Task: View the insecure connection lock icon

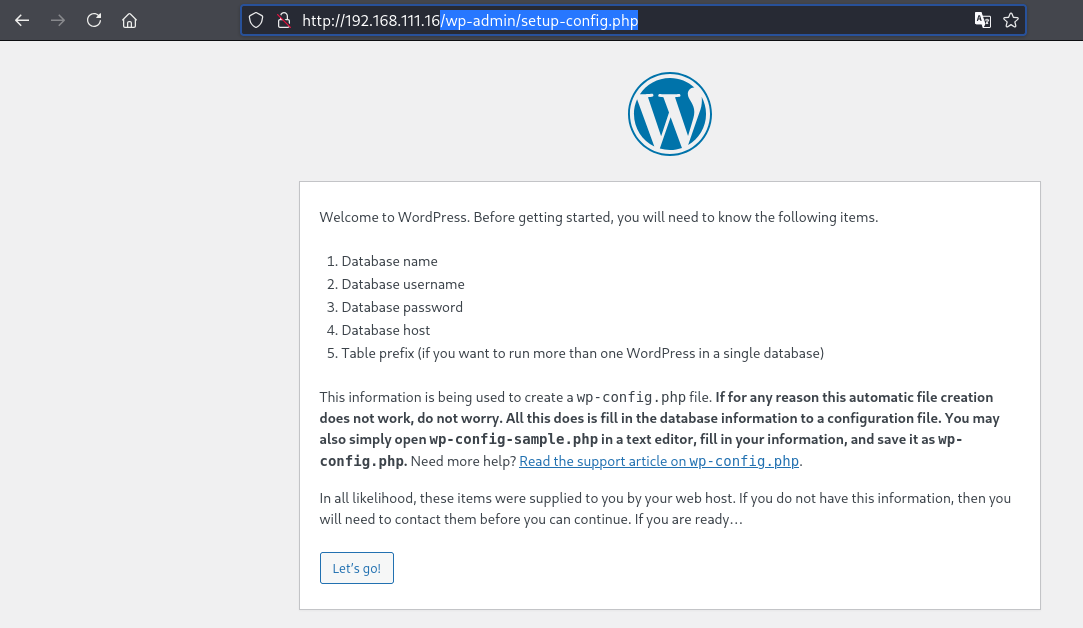Action: point(284,21)
